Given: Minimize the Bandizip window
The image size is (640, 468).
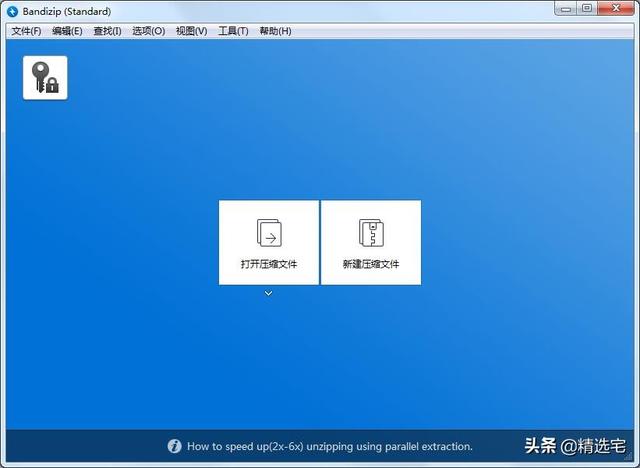Looking at the screenshot, I should pyautogui.click(x=566, y=9).
